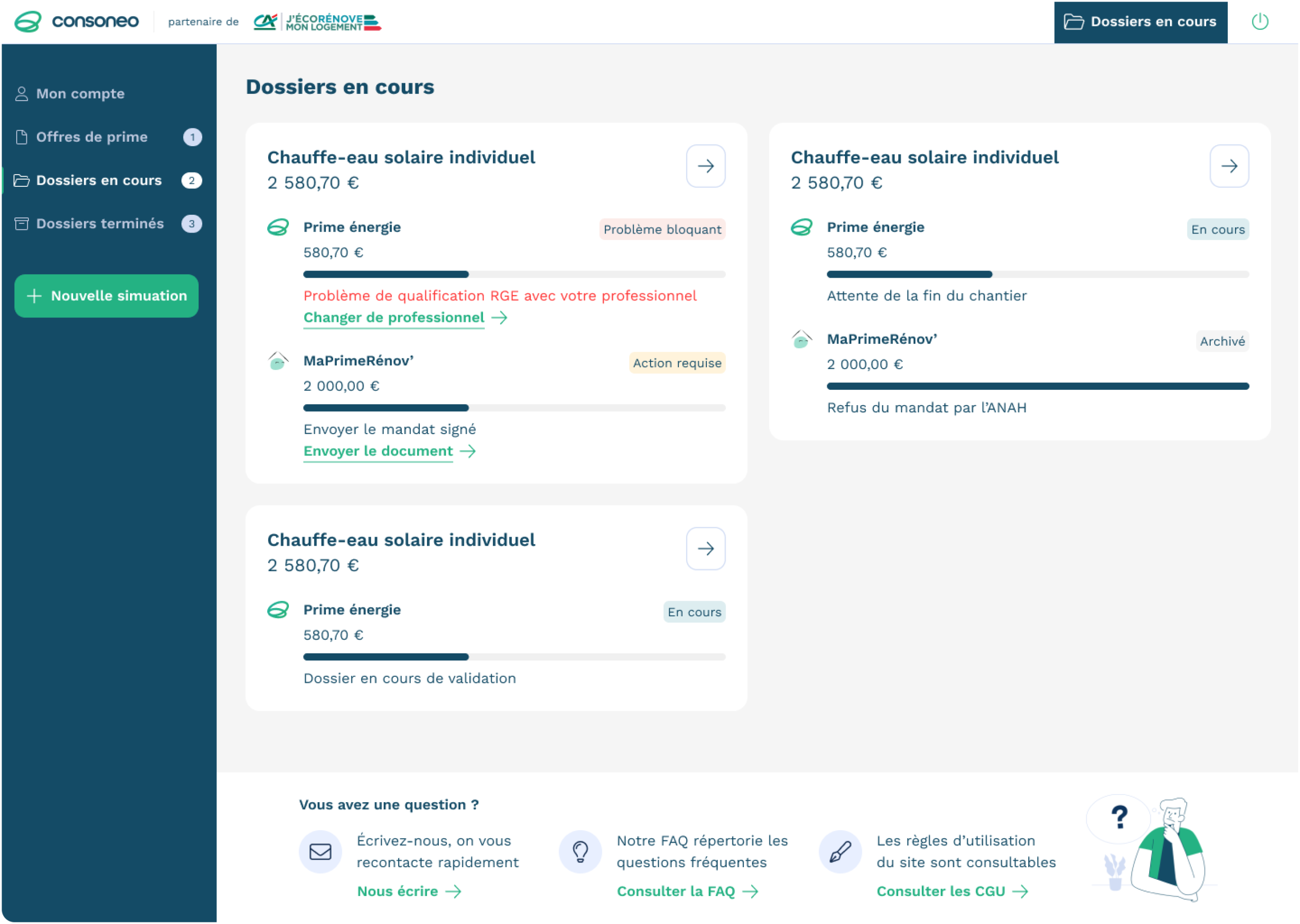This screenshot has height=924, width=1300.
Task: Start a Nouvelle simulation
Action: click(107, 296)
